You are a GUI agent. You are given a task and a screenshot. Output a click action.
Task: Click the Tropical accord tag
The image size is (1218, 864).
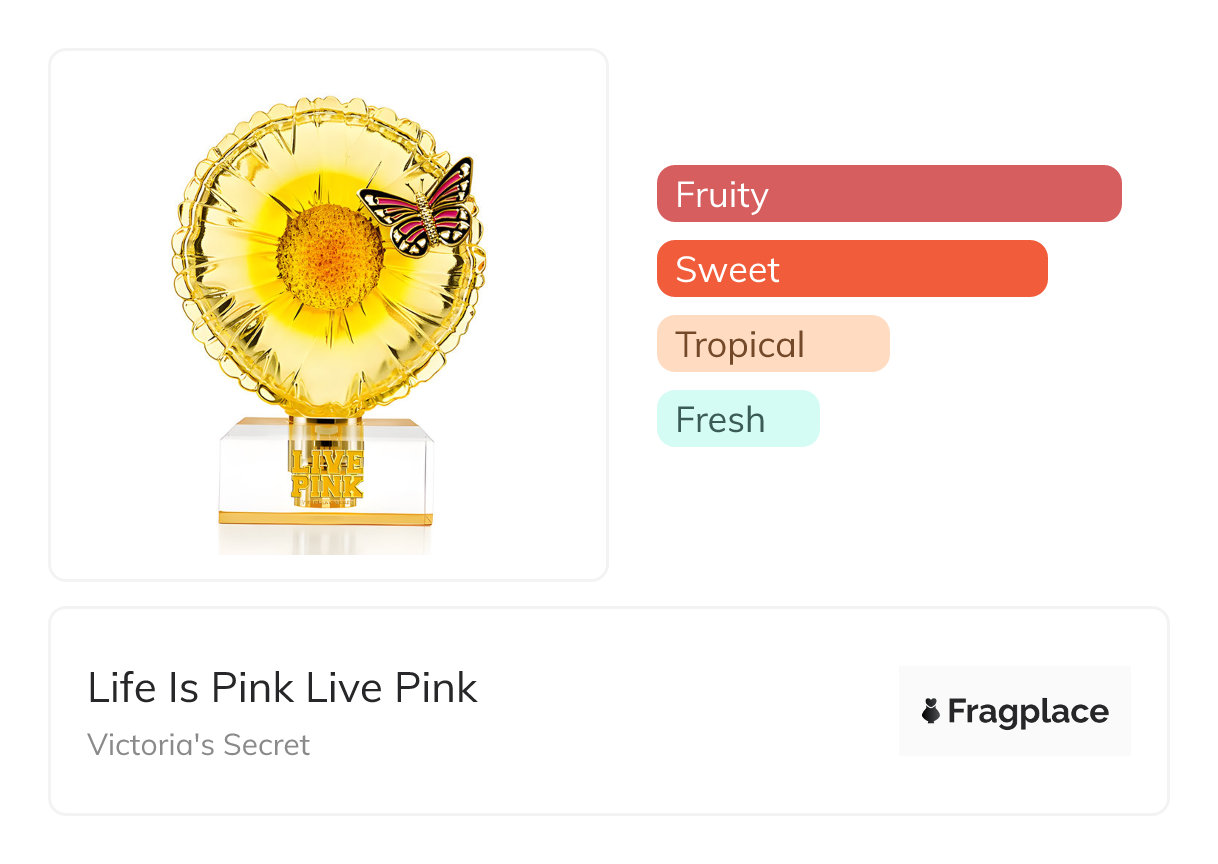(x=772, y=344)
